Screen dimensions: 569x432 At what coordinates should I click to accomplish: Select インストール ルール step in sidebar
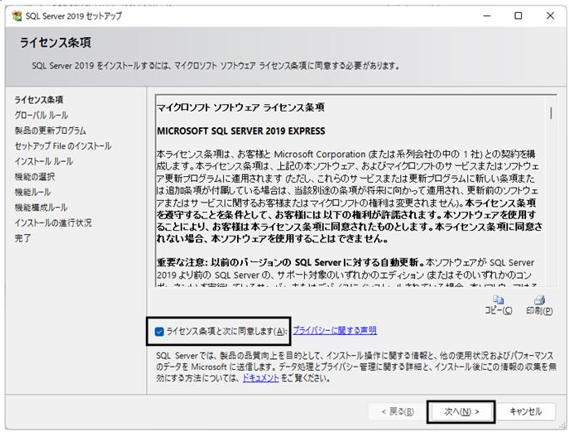tap(44, 161)
